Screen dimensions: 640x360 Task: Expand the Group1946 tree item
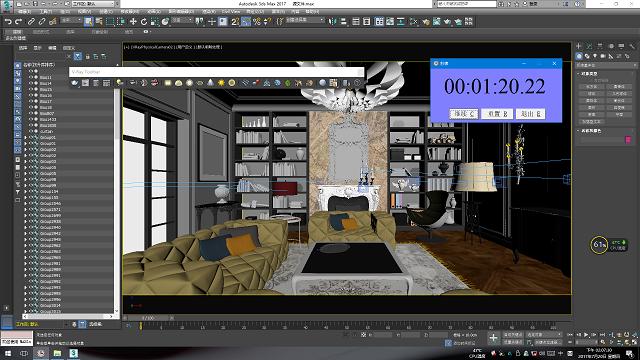[x=25, y=203]
